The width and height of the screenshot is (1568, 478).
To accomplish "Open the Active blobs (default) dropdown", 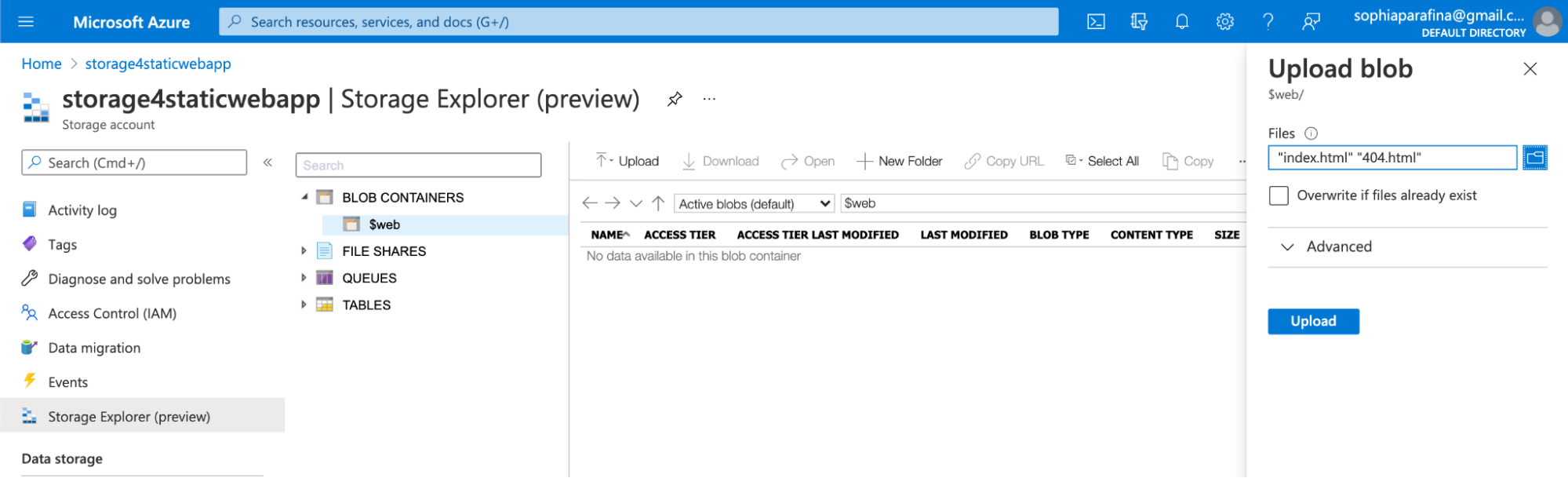I will coord(754,204).
